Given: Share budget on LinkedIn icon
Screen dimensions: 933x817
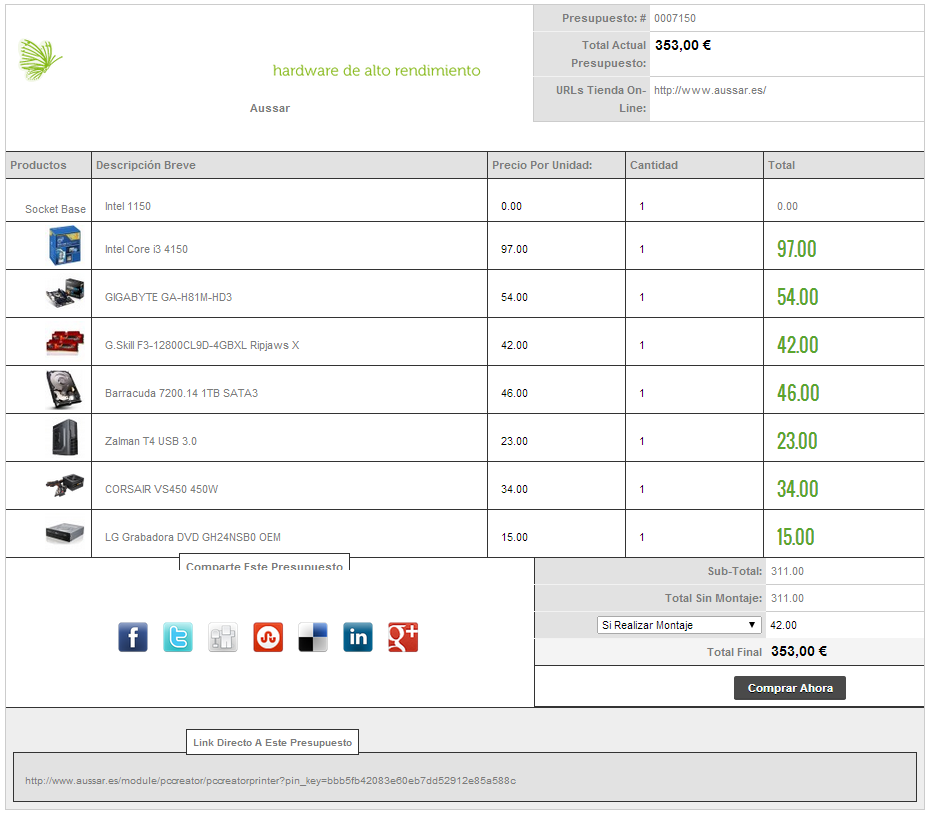Looking at the screenshot, I should click(x=358, y=637).
